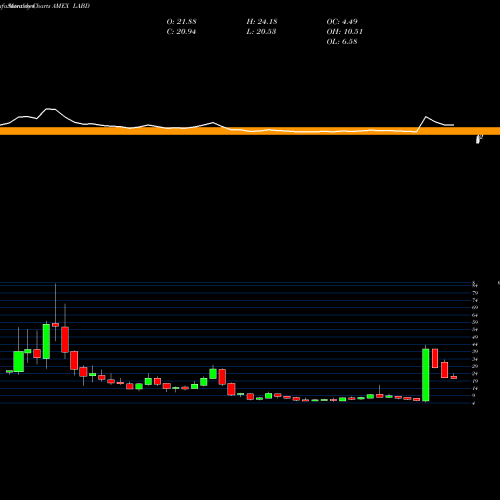Click the low value L: 20.53
500x500 pixels.
tap(261, 32)
